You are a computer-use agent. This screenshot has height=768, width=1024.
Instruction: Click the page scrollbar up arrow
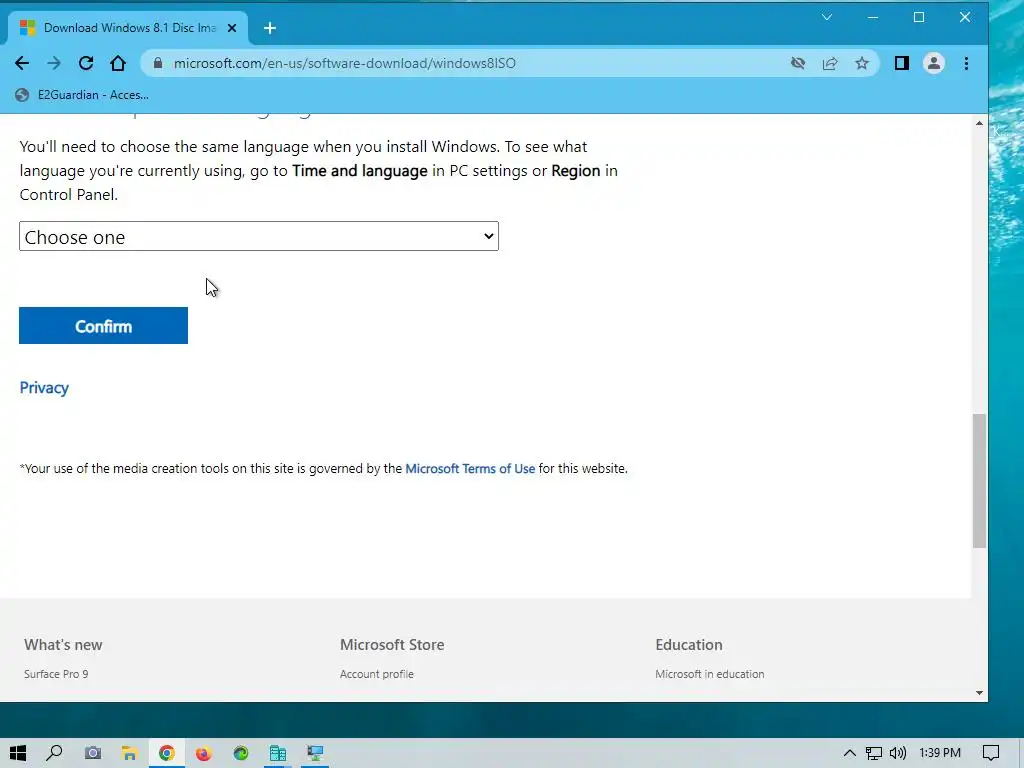click(979, 123)
